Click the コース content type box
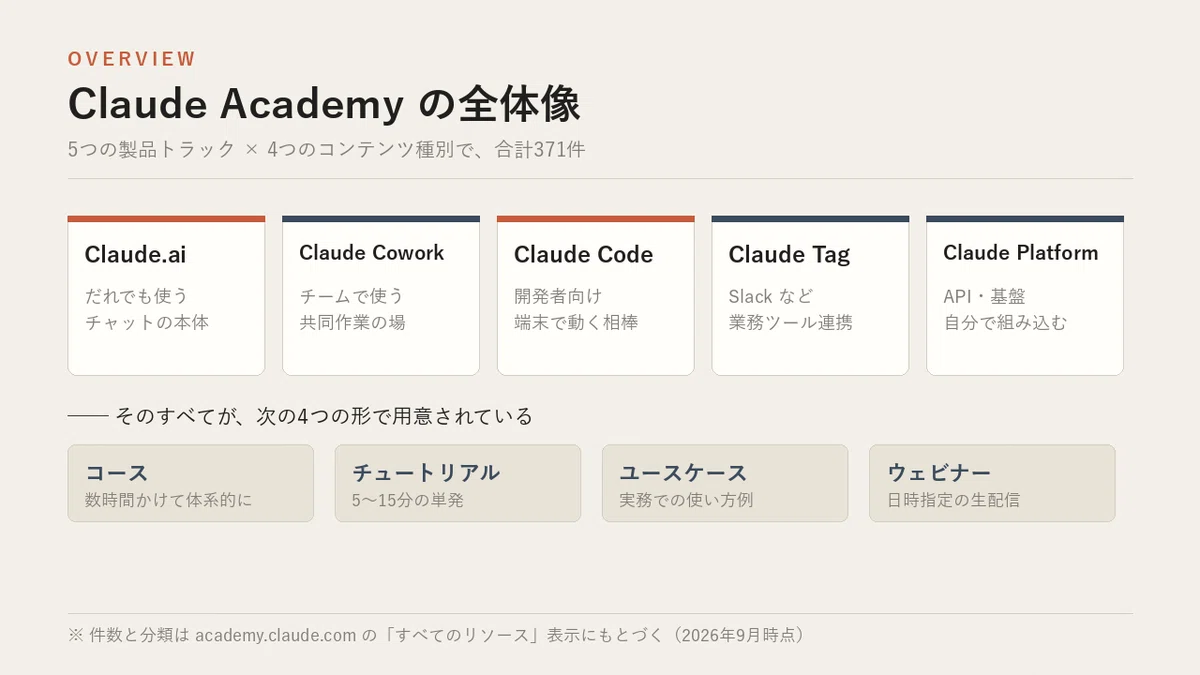This screenshot has width=1200, height=675. click(x=191, y=483)
